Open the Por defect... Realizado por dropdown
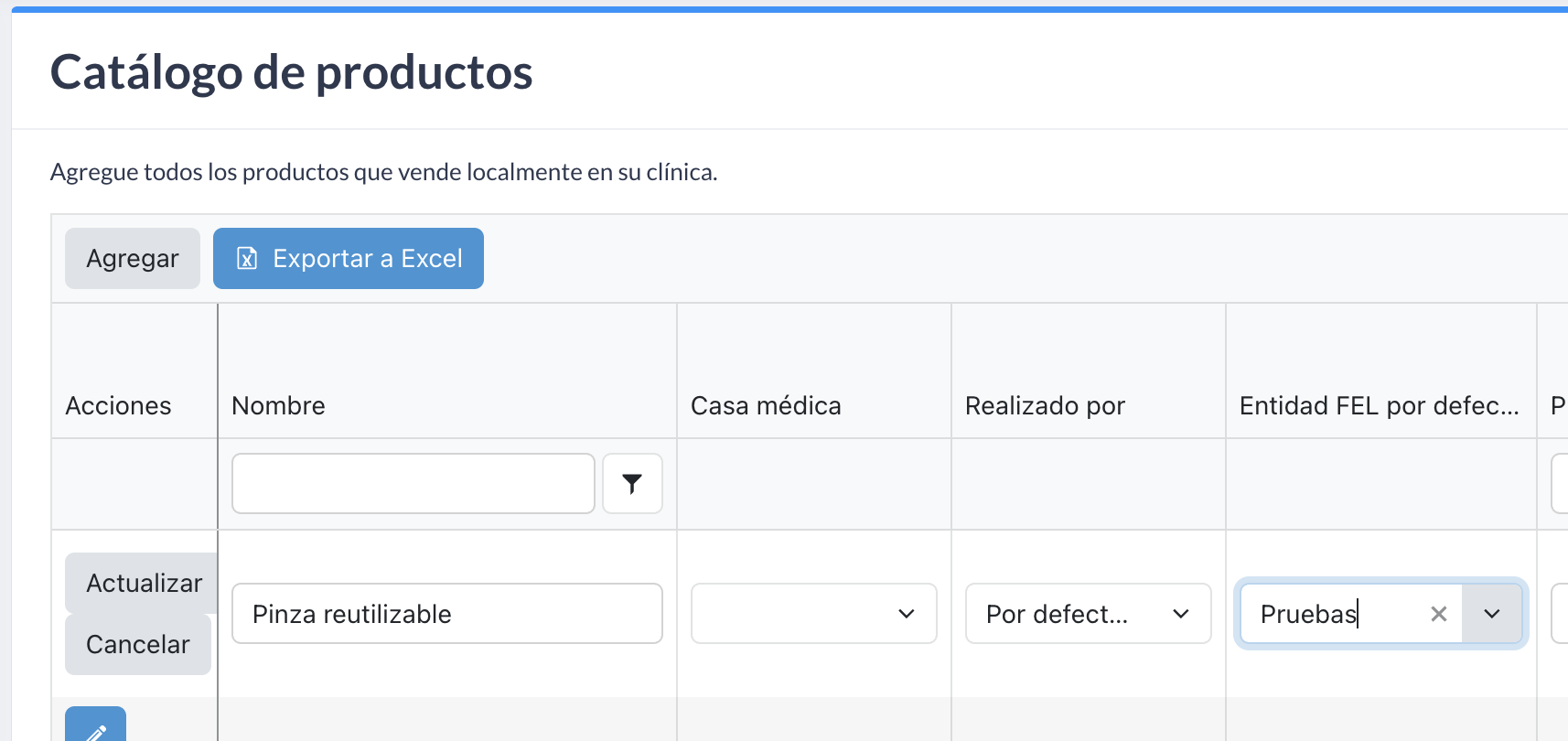 click(x=1089, y=614)
